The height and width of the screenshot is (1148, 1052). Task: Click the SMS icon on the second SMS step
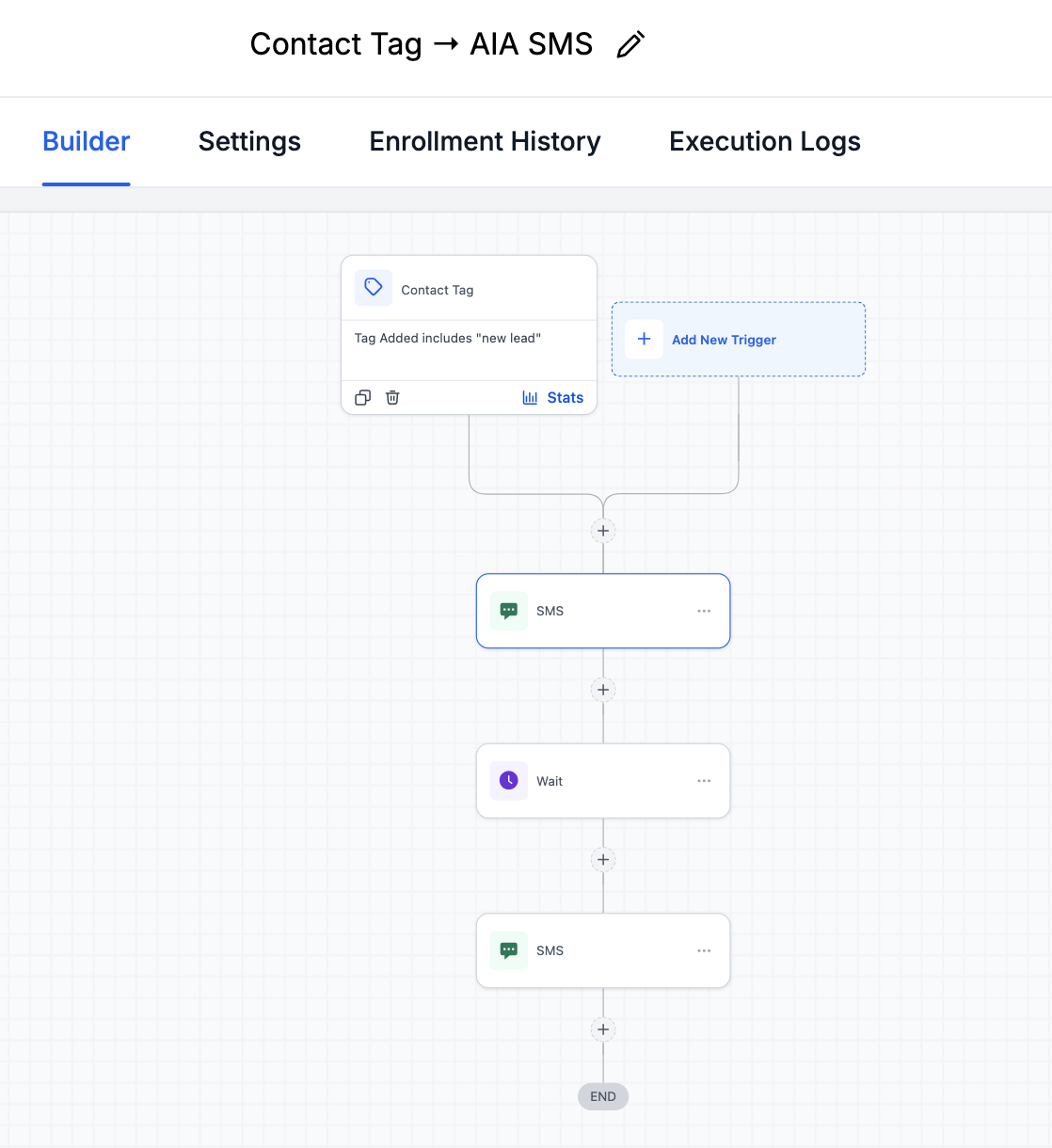509,950
